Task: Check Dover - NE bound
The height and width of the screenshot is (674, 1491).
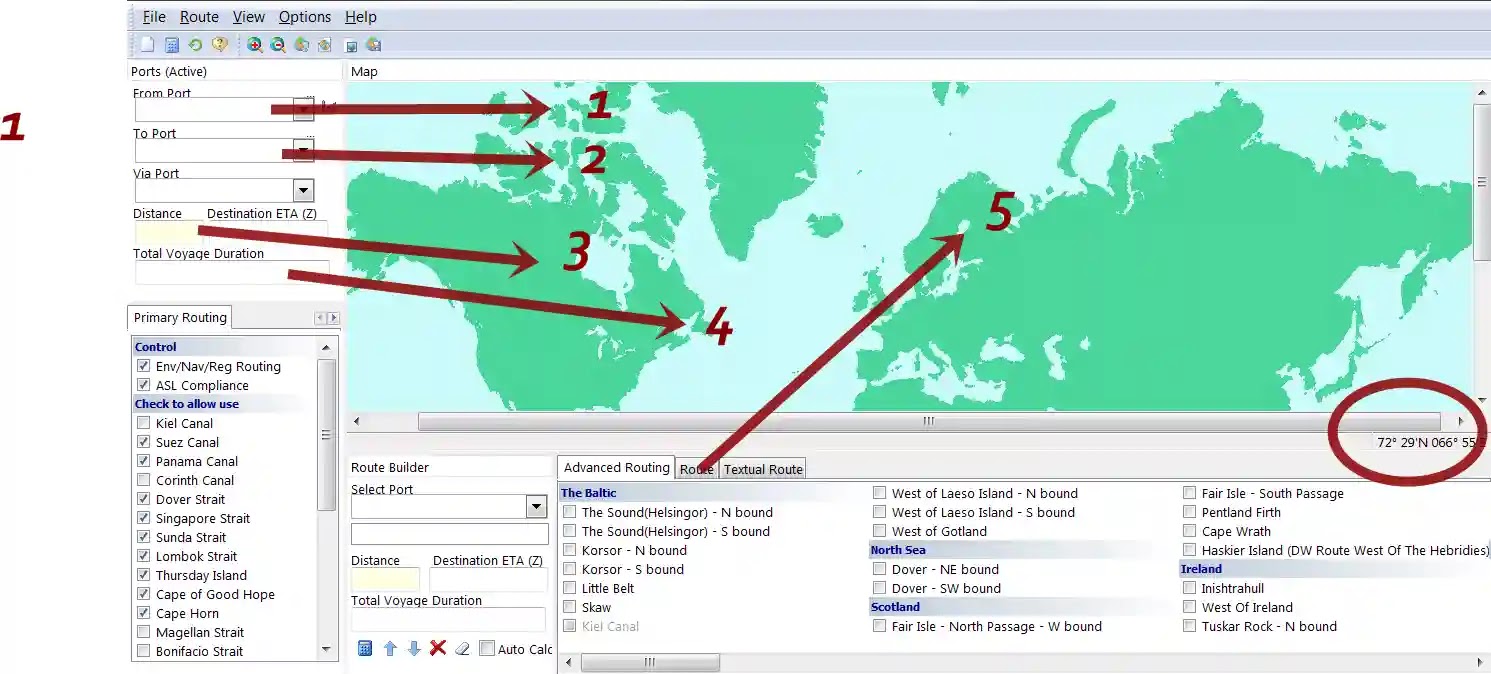Action: point(879,569)
